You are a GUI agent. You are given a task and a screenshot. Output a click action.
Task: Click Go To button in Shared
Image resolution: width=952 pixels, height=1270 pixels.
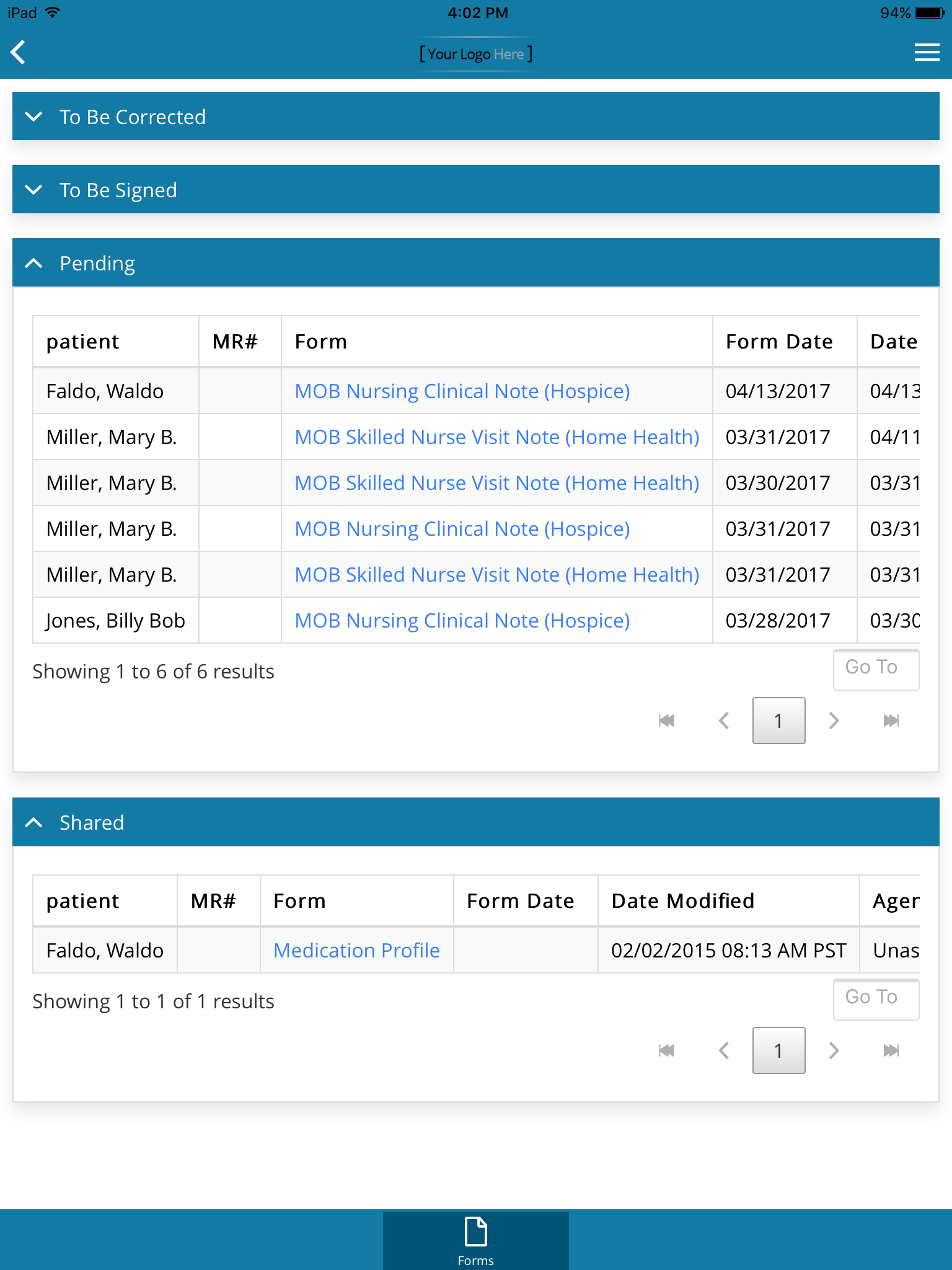click(x=875, y=998)
